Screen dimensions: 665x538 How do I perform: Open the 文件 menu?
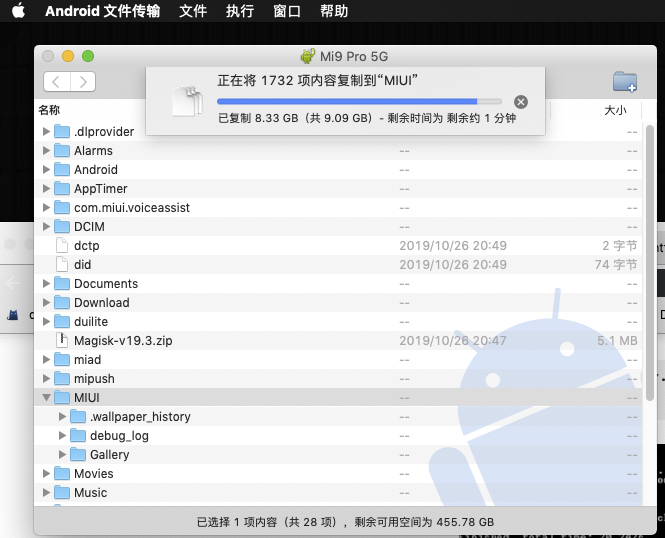(193, 11)
